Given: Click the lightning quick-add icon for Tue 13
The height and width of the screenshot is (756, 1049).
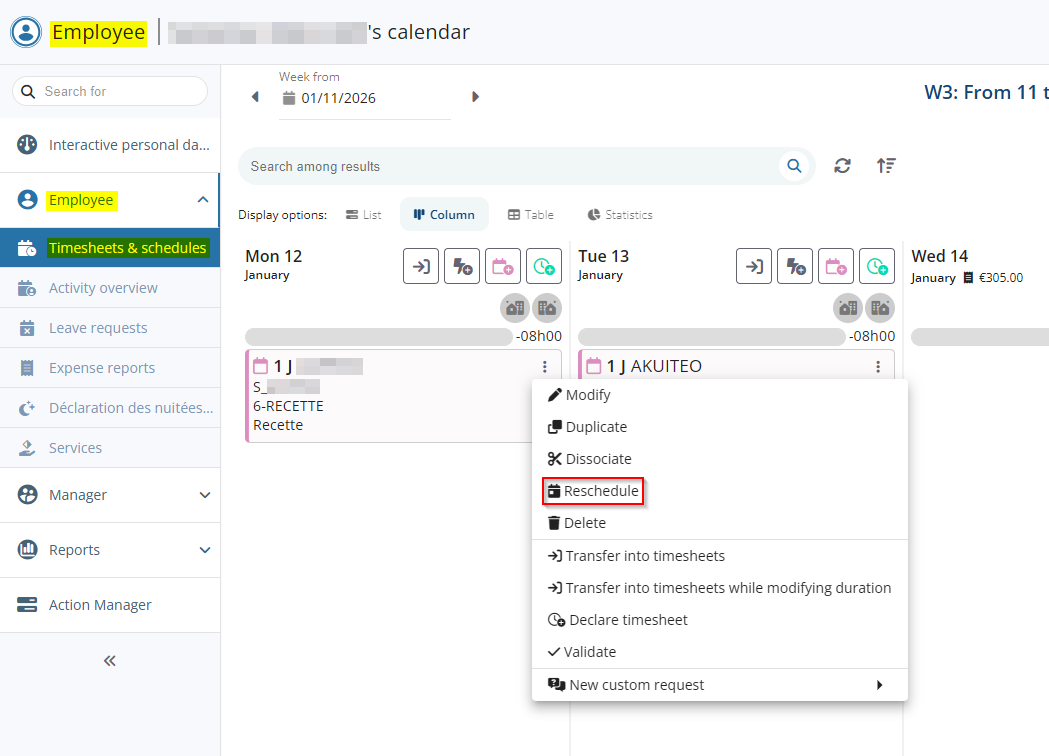Looking at the screenshot, I should [795, 266].
